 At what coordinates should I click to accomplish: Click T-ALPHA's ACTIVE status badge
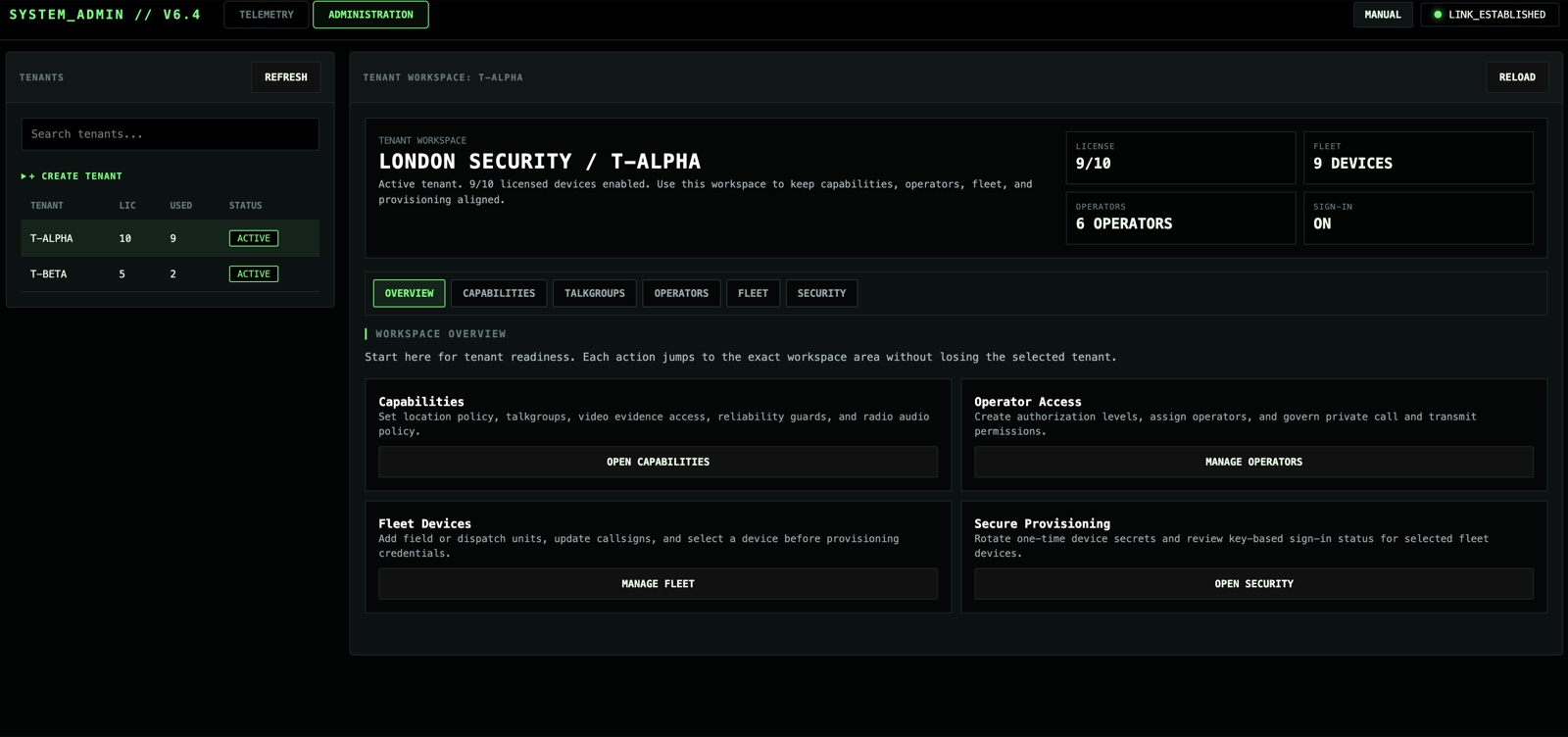pyautogui.click(x=254, y=238)
